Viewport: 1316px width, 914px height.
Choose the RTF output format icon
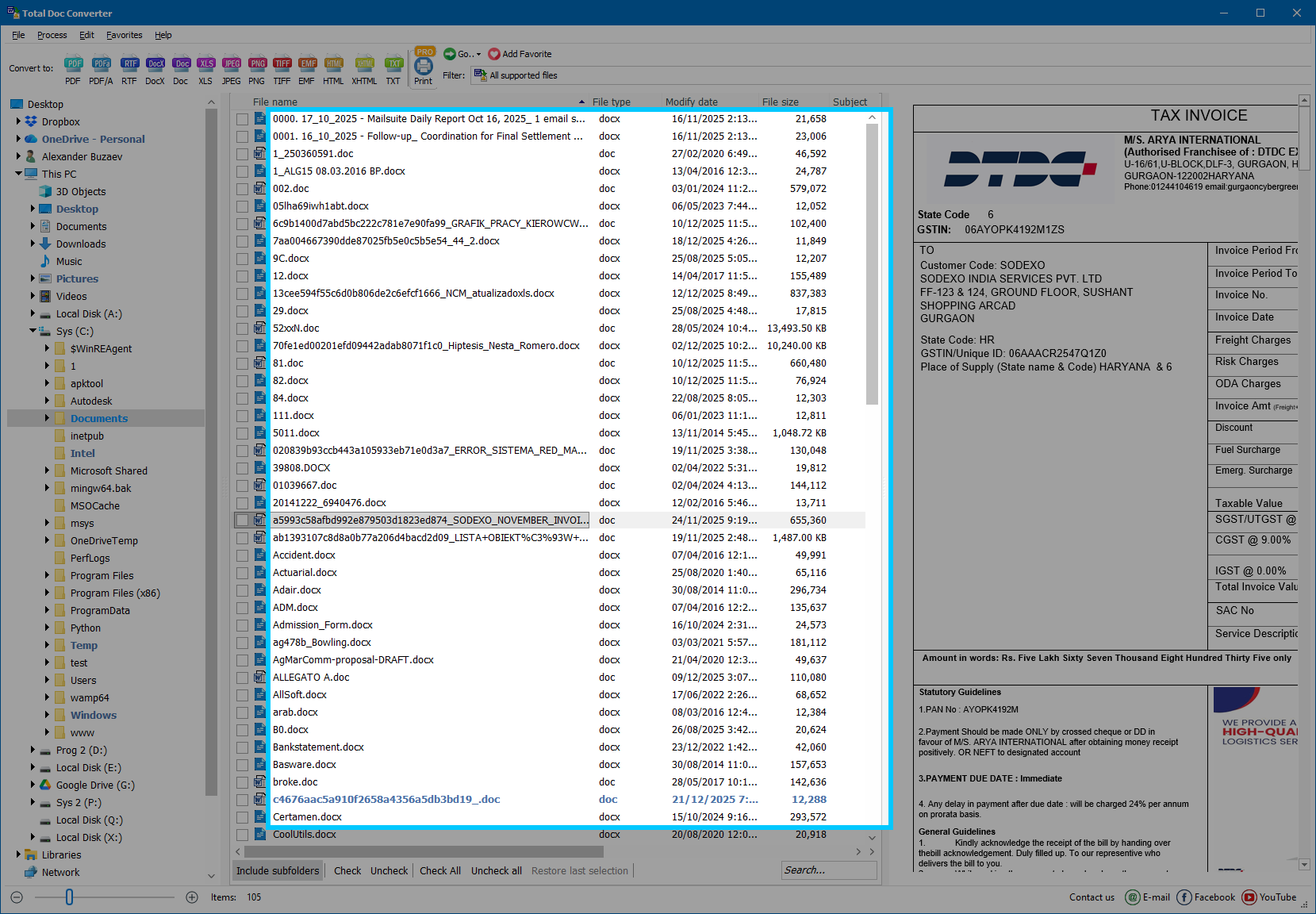click(x=129, y=69)
